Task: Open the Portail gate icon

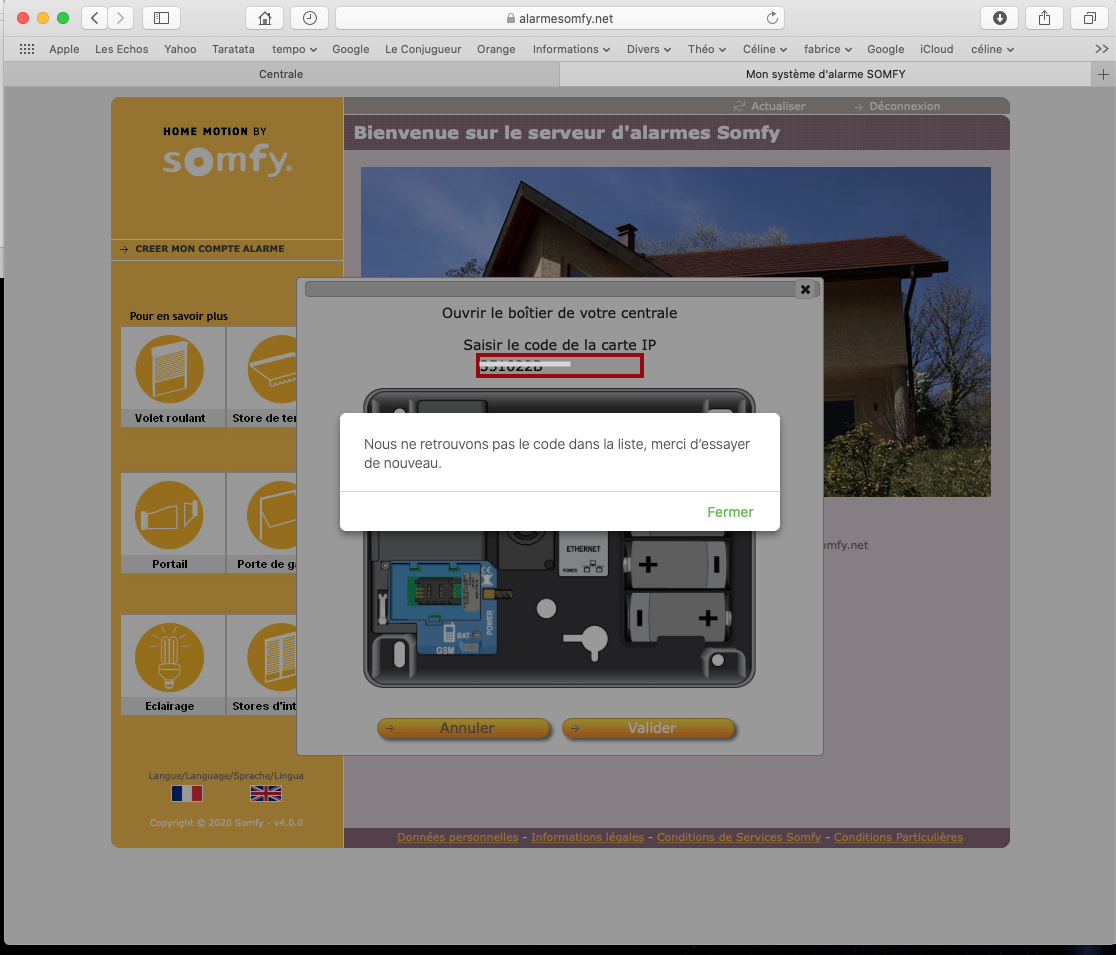Action: tap(170, 516)
